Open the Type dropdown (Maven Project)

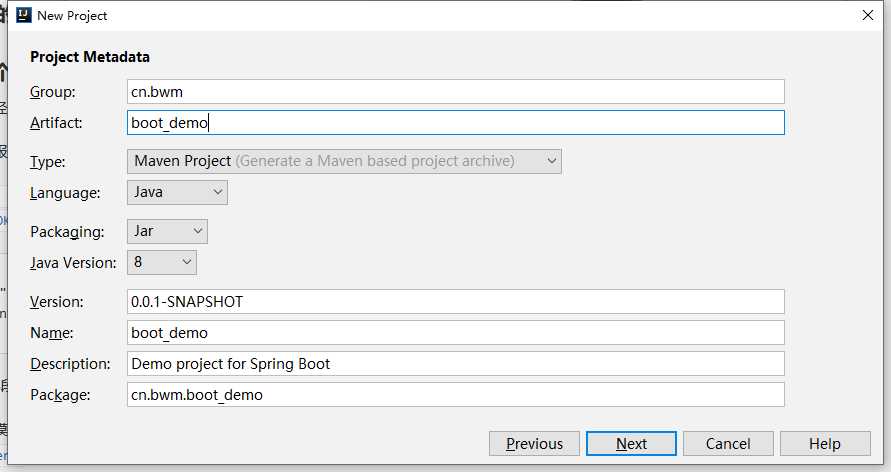tap(344, 161)
